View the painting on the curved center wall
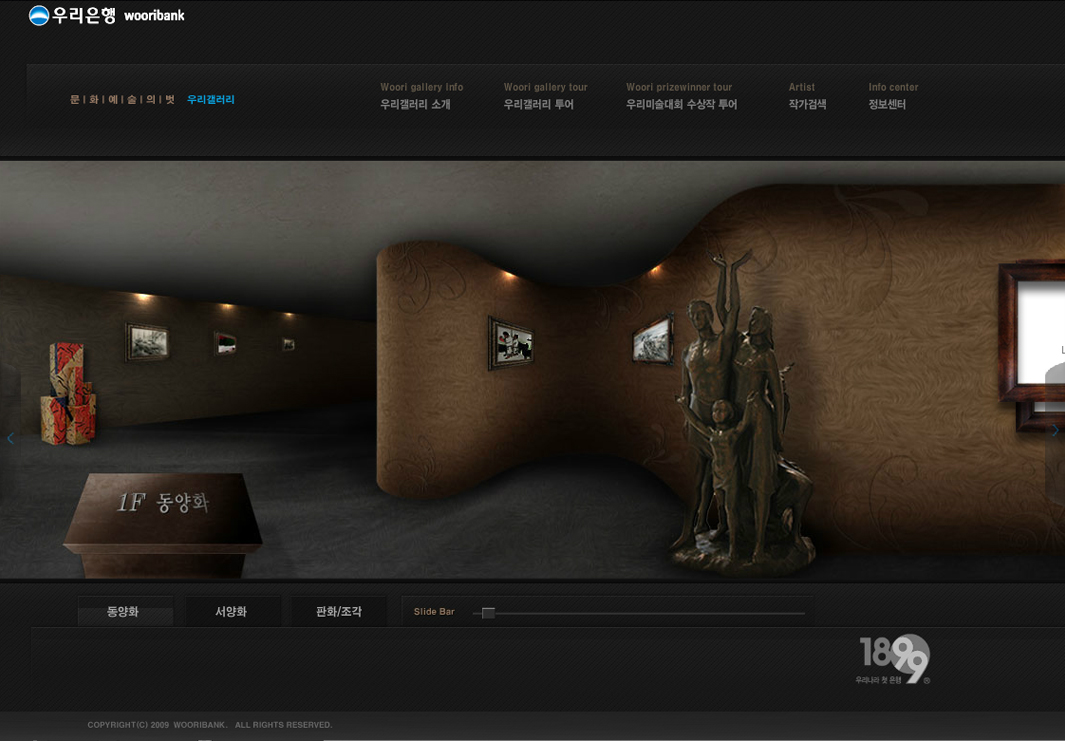This screenshot has width=1065, height=741. [x=511, y=343]
